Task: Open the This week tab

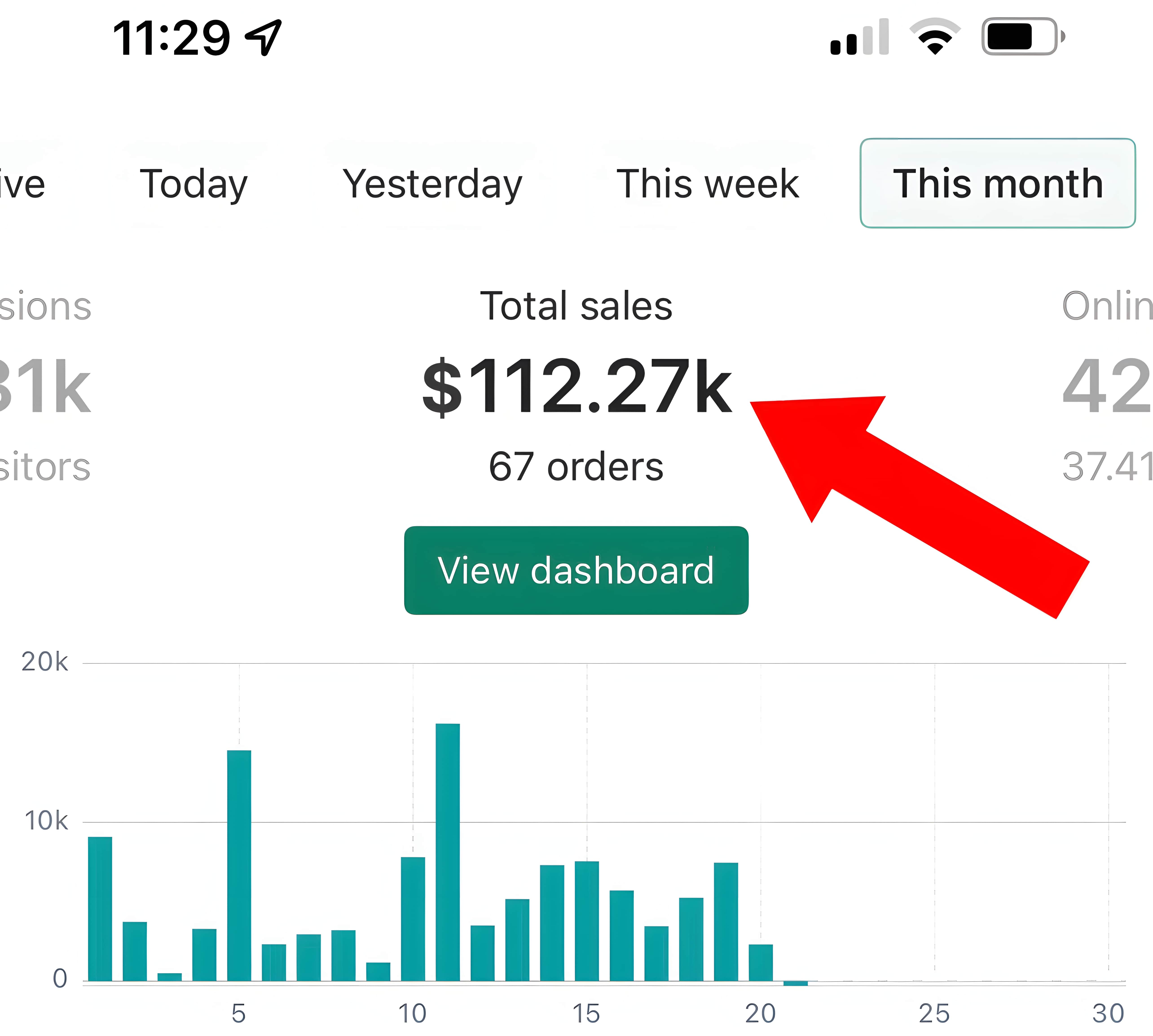Action: pyautogui.click(x=708, y=184)
